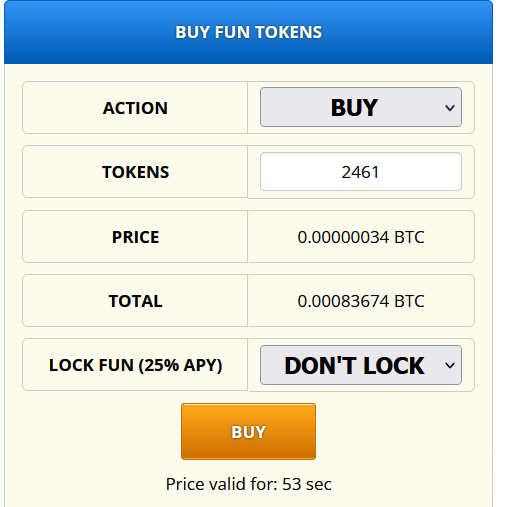Click the Price valid for text
The width and height of the screenshot is (507, 507).
click(x=221, y=484)
